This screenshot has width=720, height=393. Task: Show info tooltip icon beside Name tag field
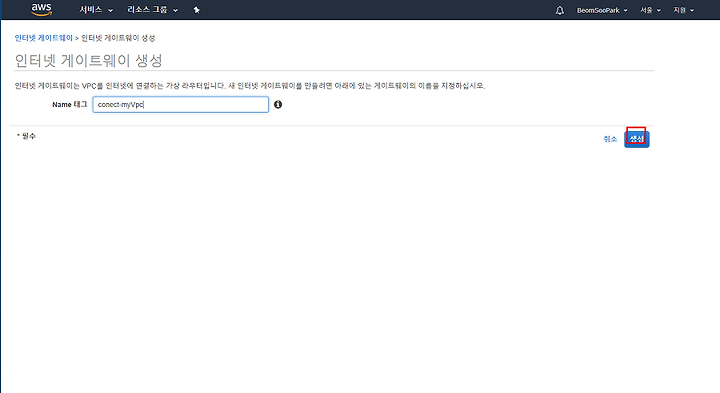tap(278, 104)
